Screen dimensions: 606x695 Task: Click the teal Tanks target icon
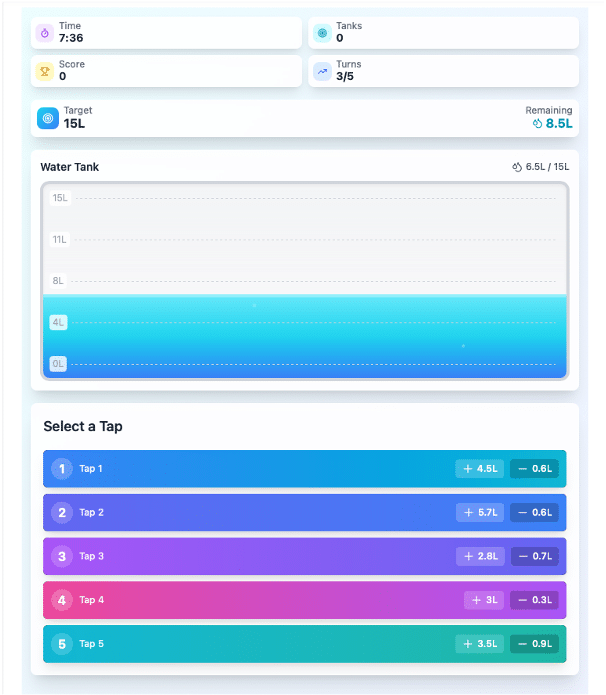[x=322, y=33]
